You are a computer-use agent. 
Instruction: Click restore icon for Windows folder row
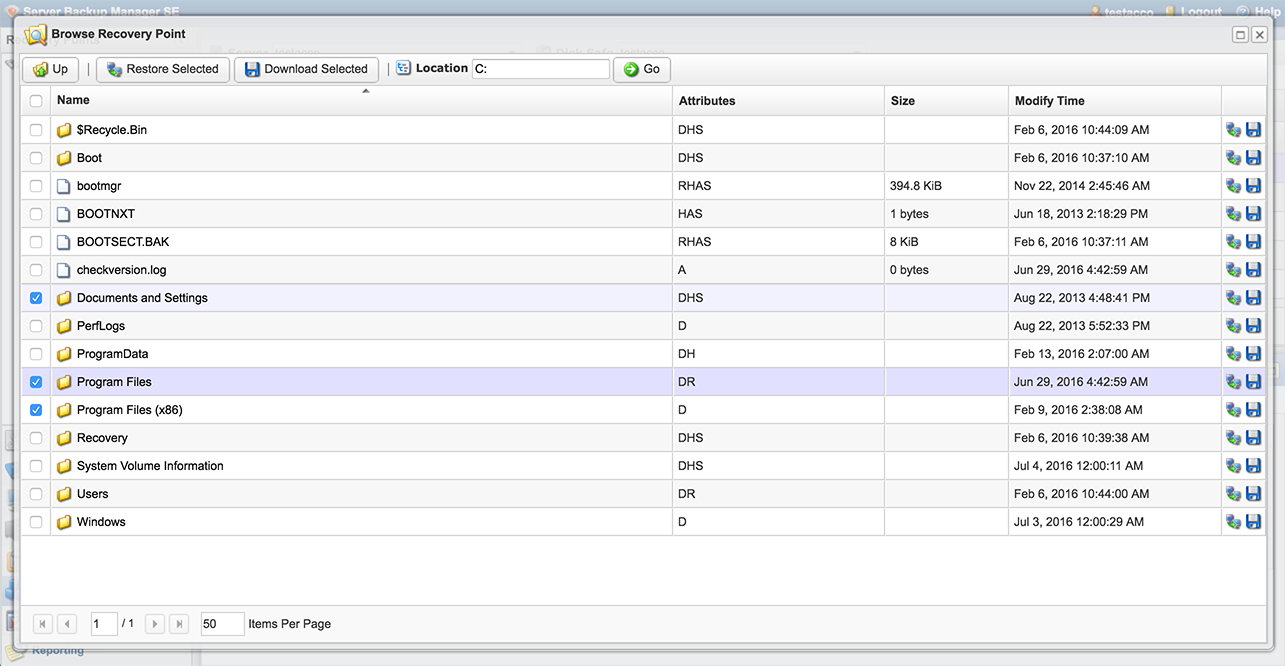tap(1233, 522)
